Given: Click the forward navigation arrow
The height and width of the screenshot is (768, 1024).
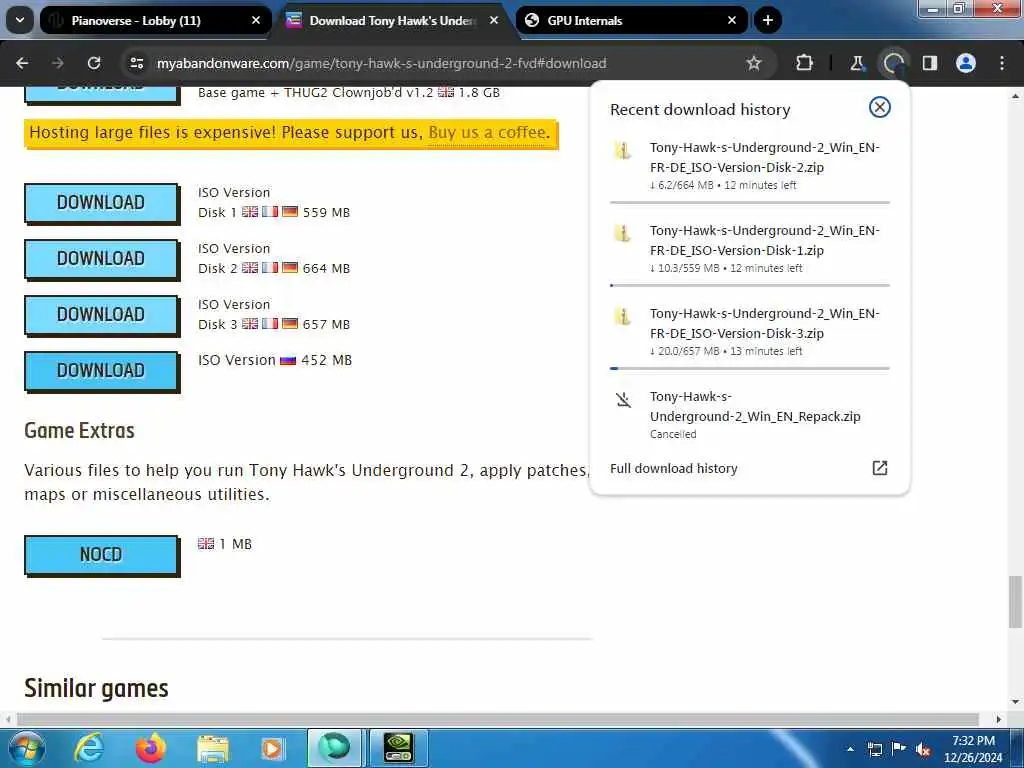Looking at the screenshot, I should coord(58,63).
